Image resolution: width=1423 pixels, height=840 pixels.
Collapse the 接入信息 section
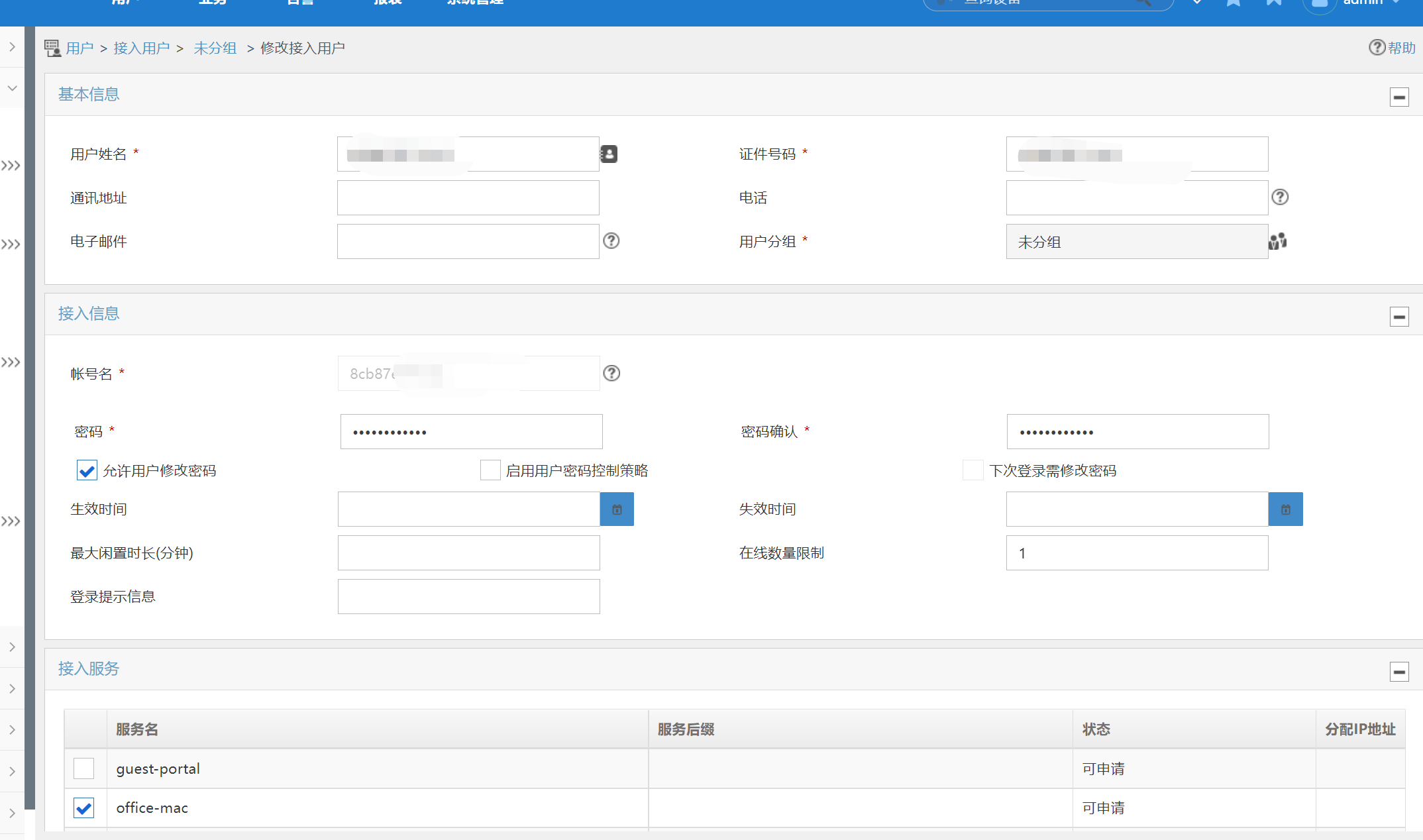tap(1399, 317)
